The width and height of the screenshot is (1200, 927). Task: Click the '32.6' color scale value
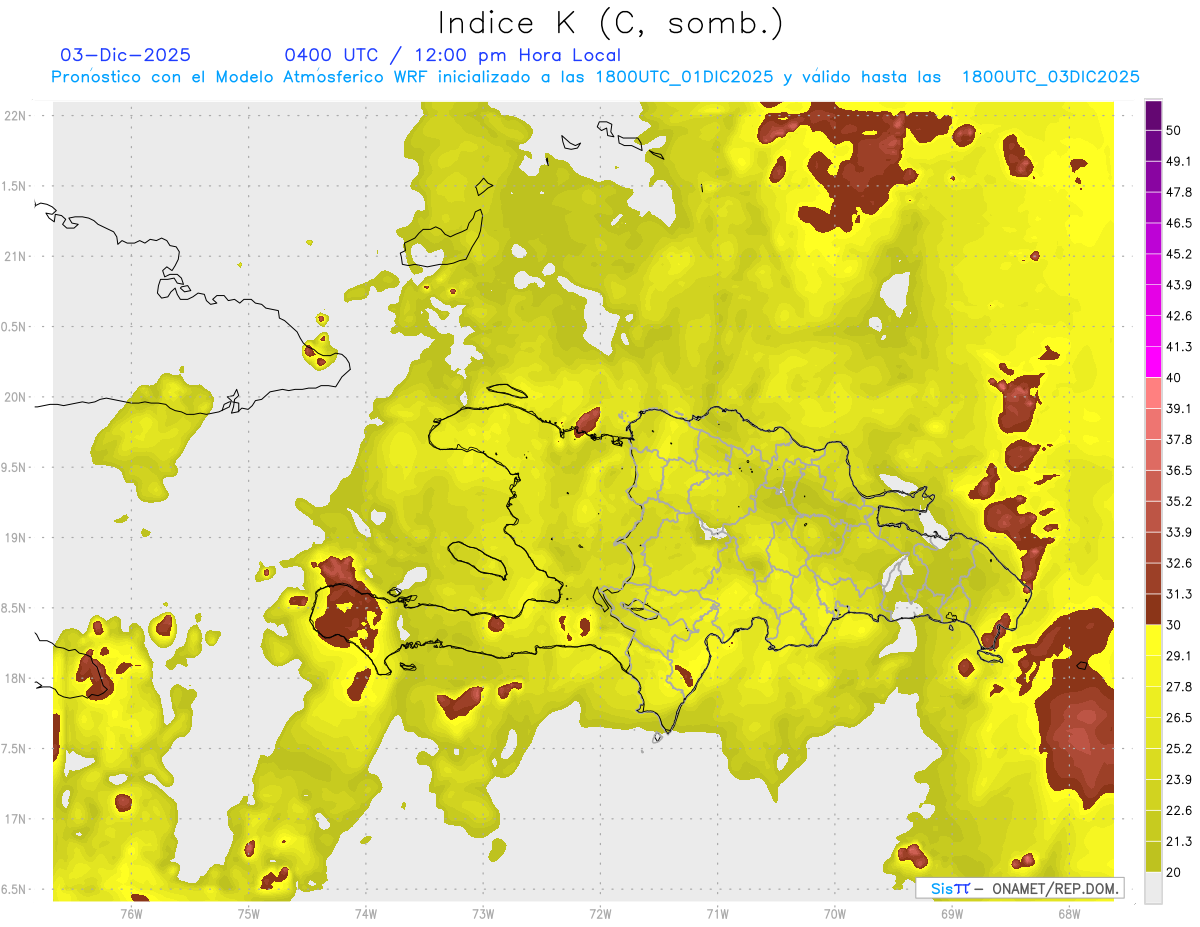click(x=1179, y=563)
